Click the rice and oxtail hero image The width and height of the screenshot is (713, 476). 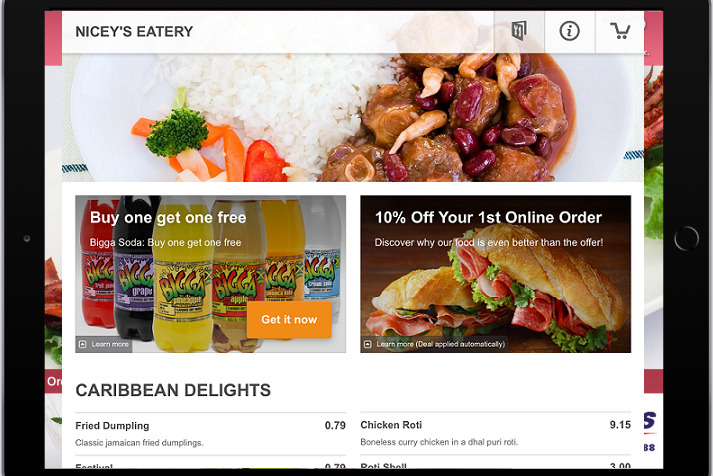tap(353, 117)
